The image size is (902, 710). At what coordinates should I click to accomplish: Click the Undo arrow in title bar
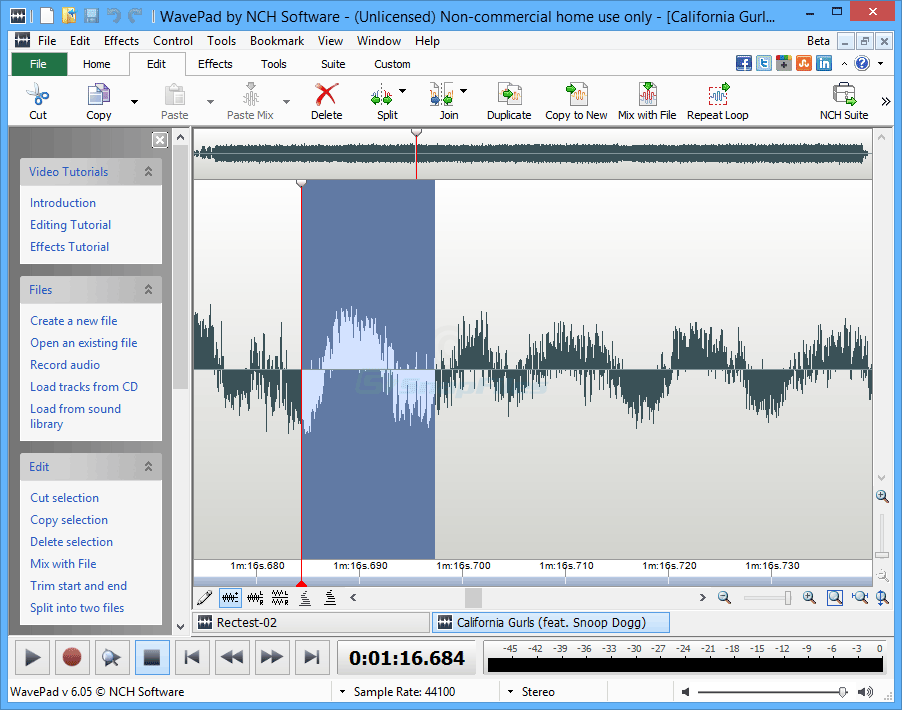(113, 16)
